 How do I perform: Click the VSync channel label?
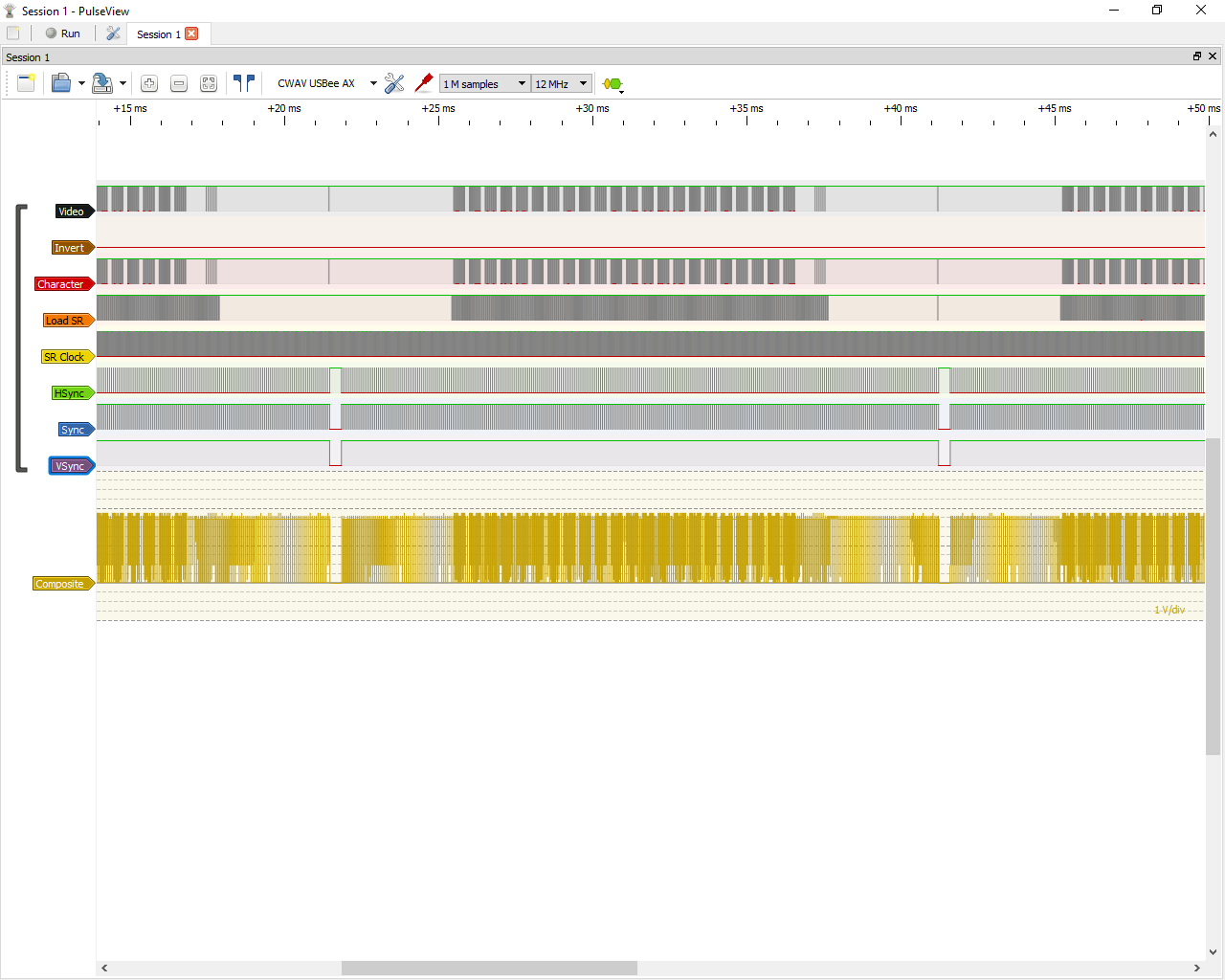[x=72, y=466]
